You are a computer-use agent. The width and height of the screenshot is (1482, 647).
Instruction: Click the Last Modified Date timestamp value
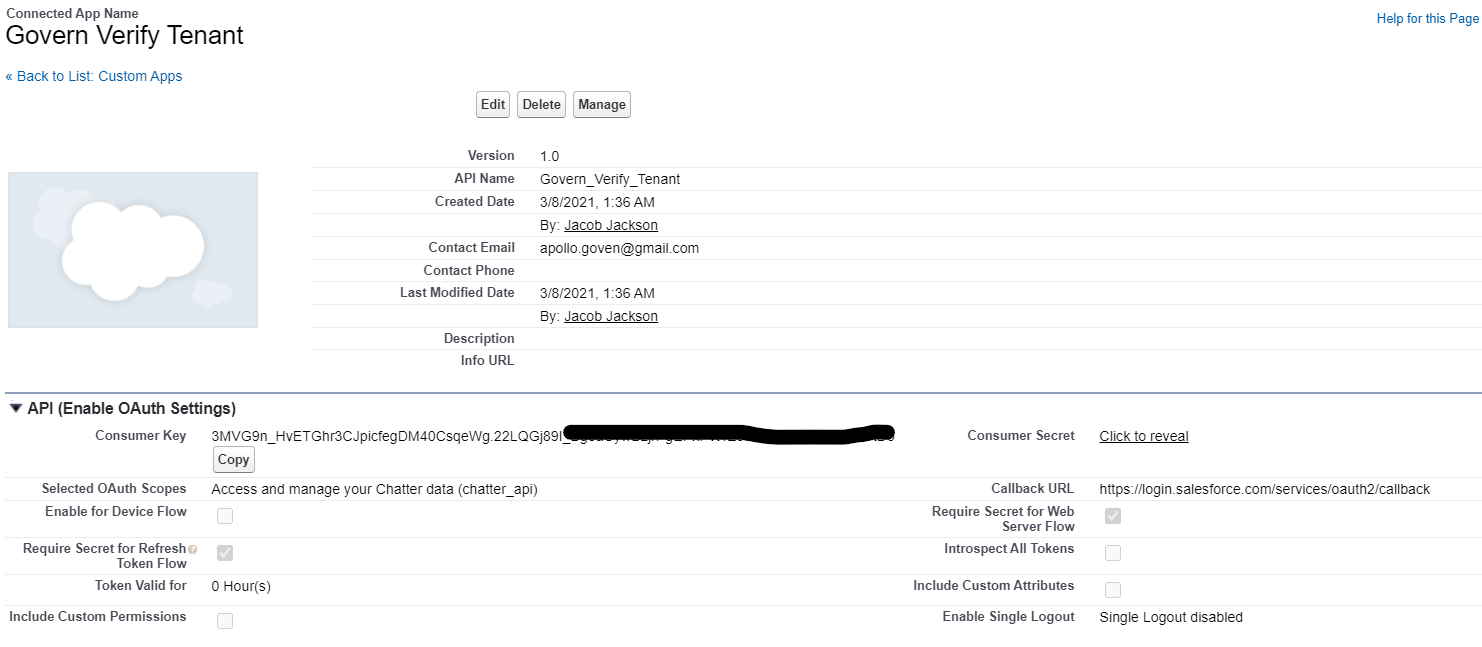[x=597, y=293]
